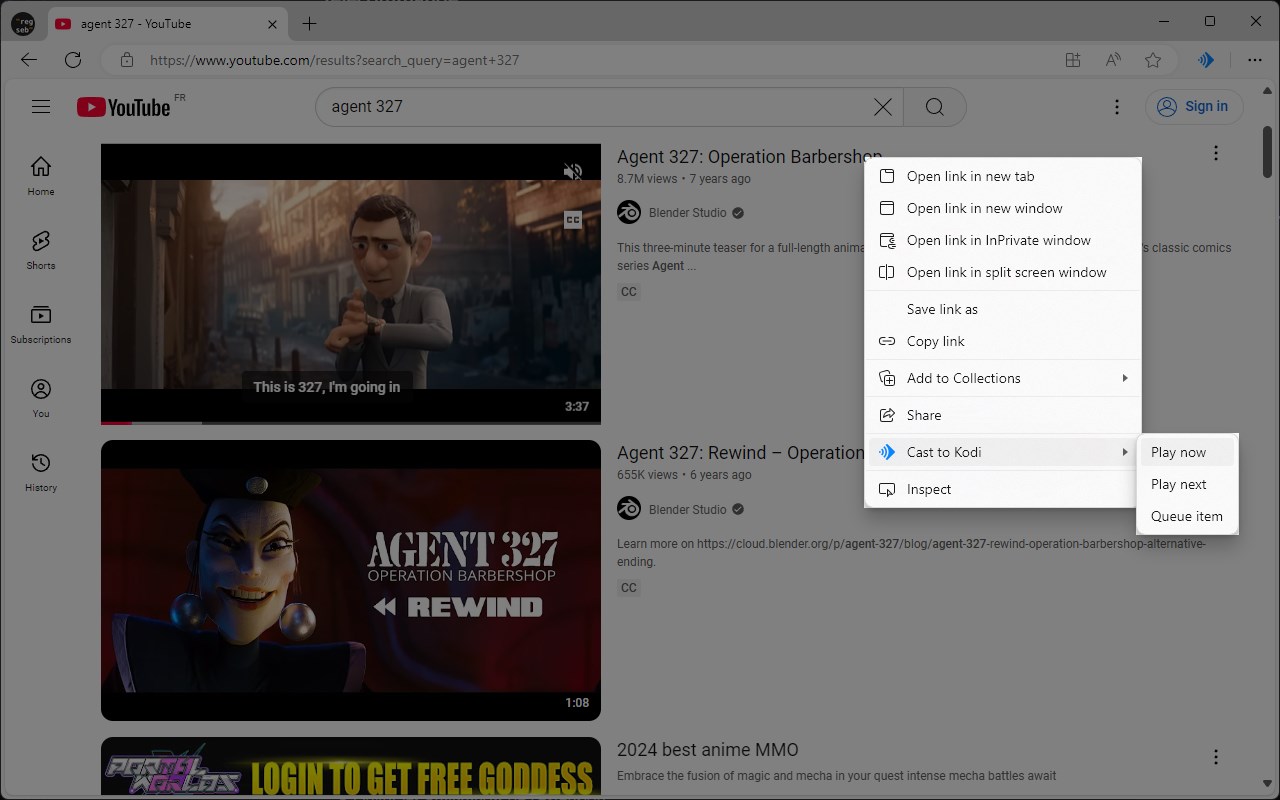Add this page to favorites

[1153, 60]
